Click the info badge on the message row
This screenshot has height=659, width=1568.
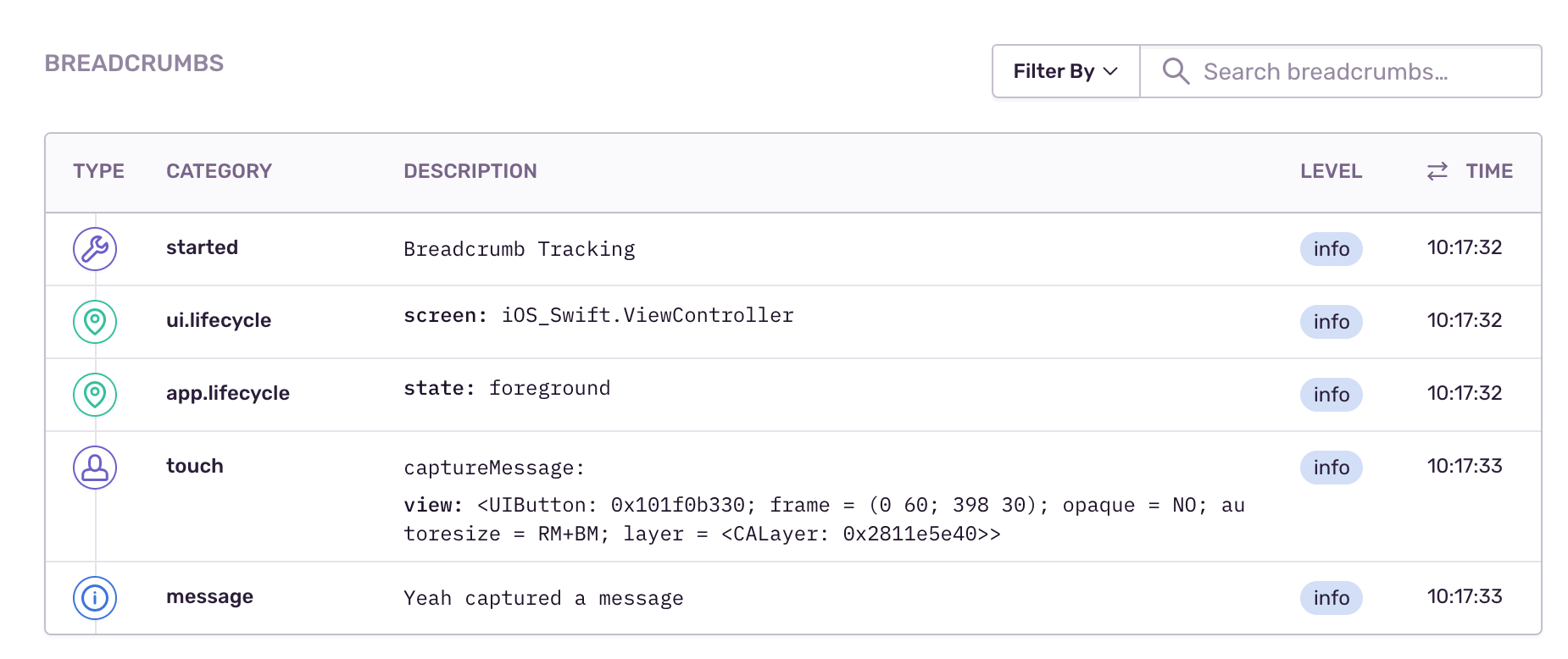pyautogui.click(x=1331, y=598)
